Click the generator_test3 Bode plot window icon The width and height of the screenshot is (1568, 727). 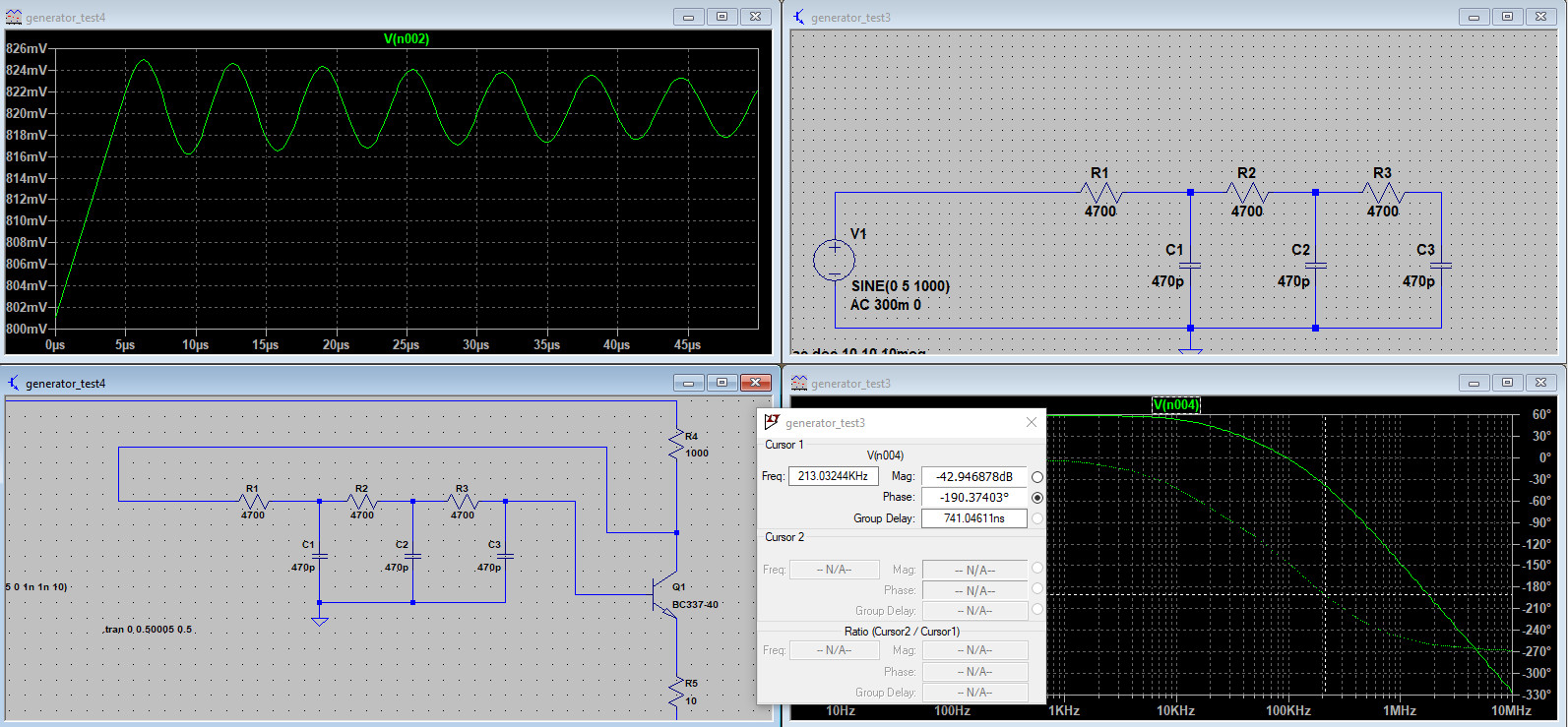[x=799, y=383]
